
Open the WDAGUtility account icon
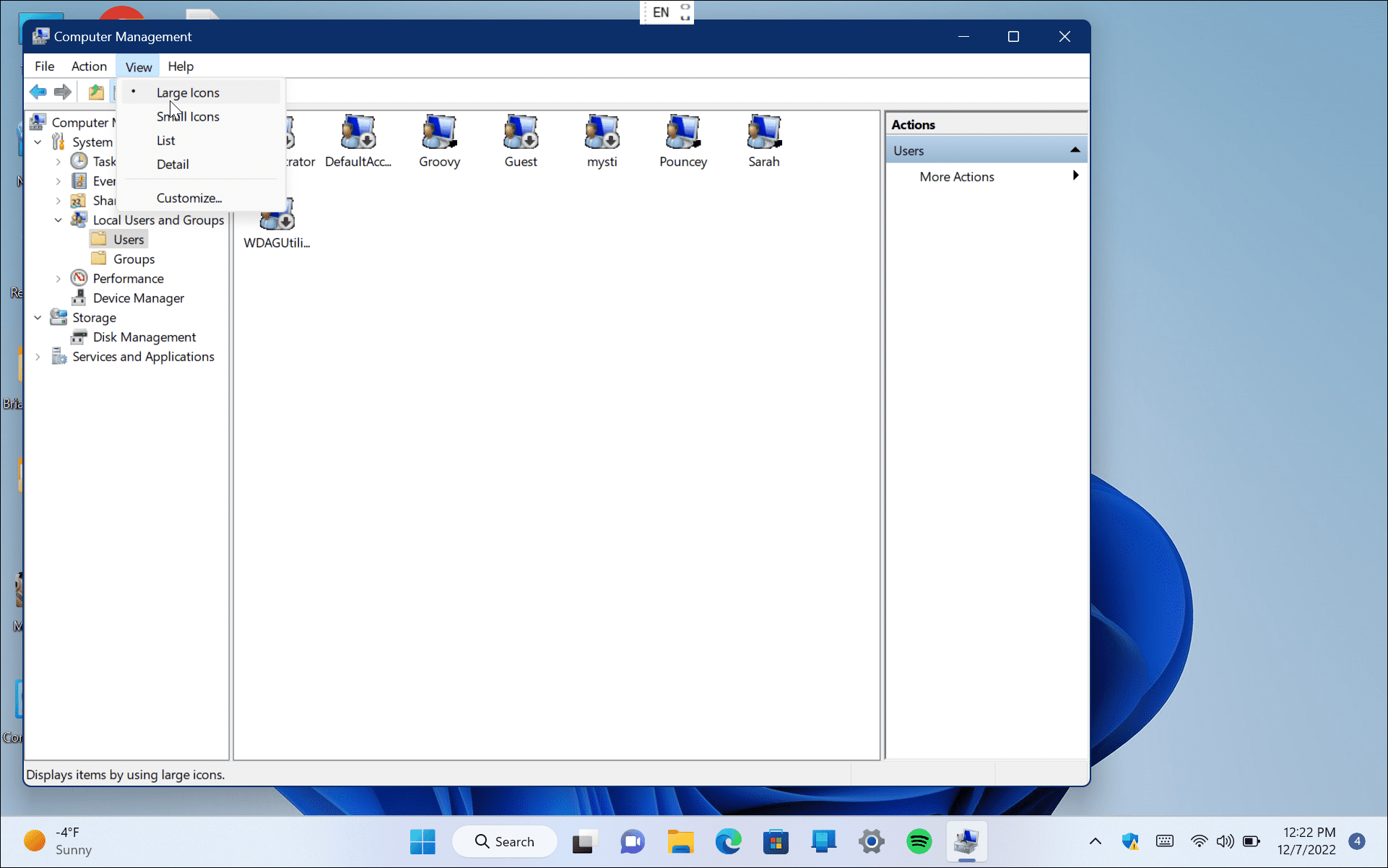277,214
